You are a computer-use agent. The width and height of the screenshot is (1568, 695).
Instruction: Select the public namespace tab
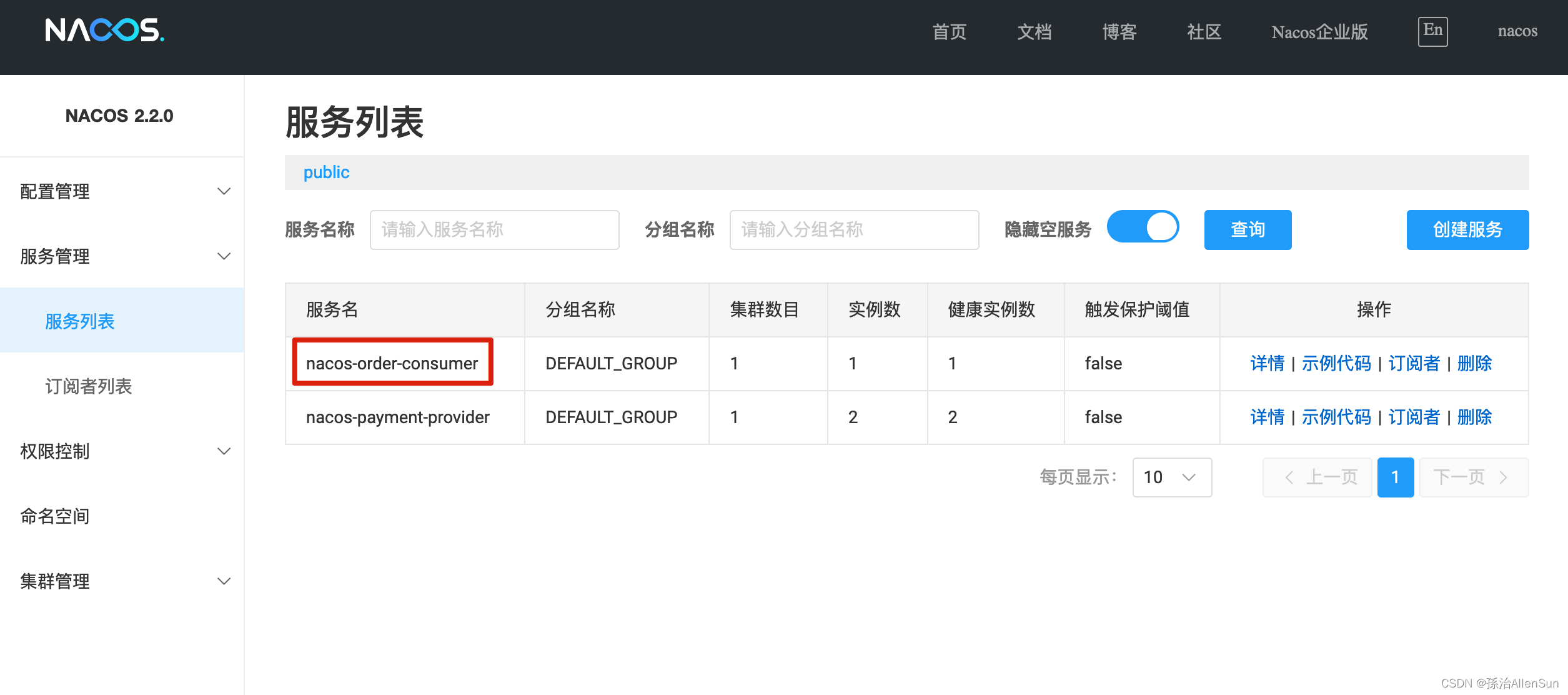point(326,172)
